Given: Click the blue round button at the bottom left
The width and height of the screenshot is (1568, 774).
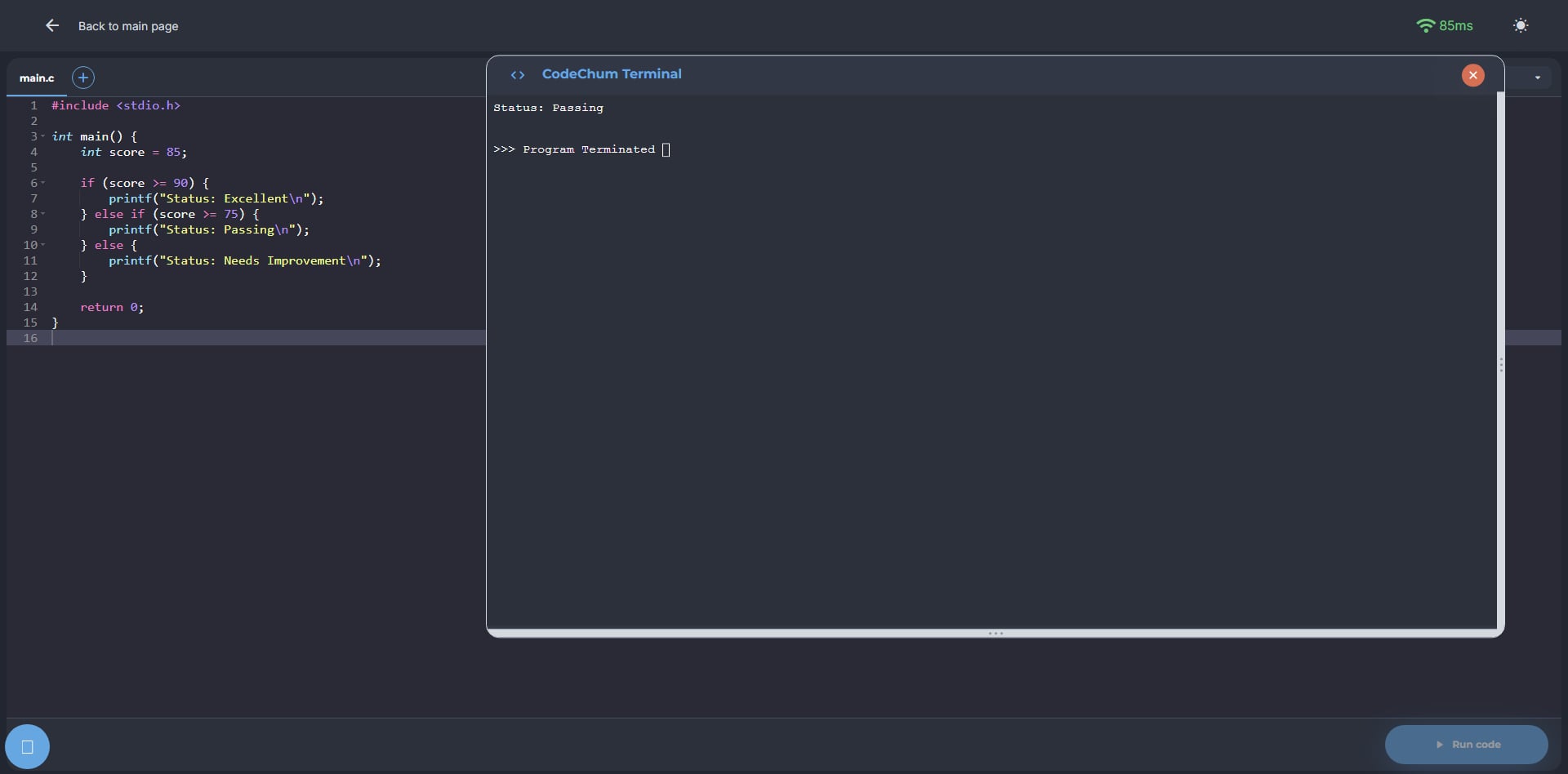Looking at the screenshot, I should (27, 746).
